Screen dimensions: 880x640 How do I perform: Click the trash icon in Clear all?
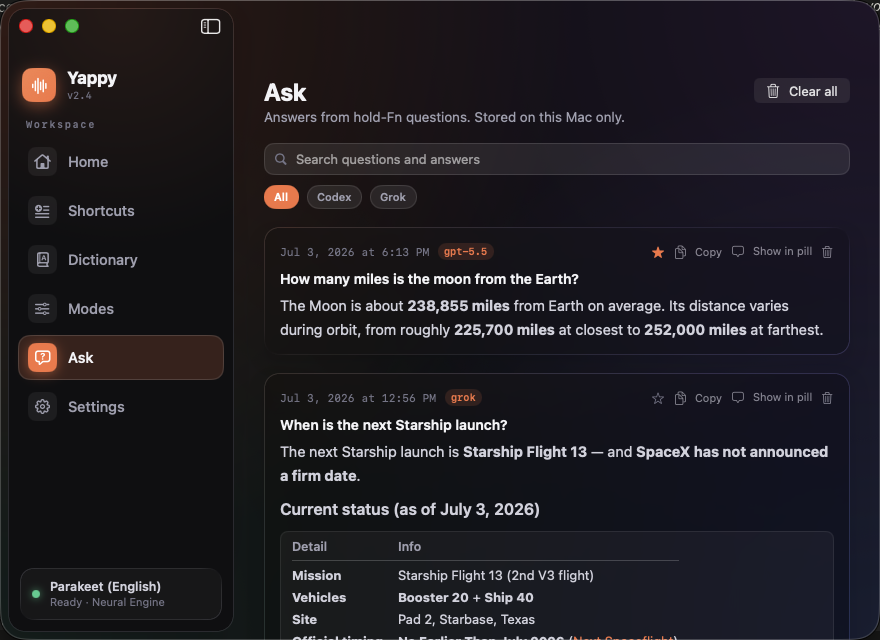click(773, 91)
